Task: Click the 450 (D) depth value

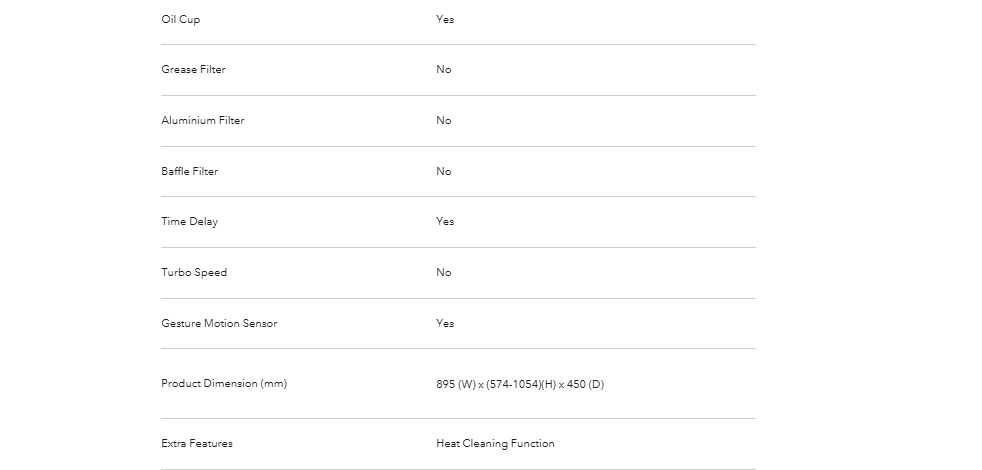Action: point(586,384)
